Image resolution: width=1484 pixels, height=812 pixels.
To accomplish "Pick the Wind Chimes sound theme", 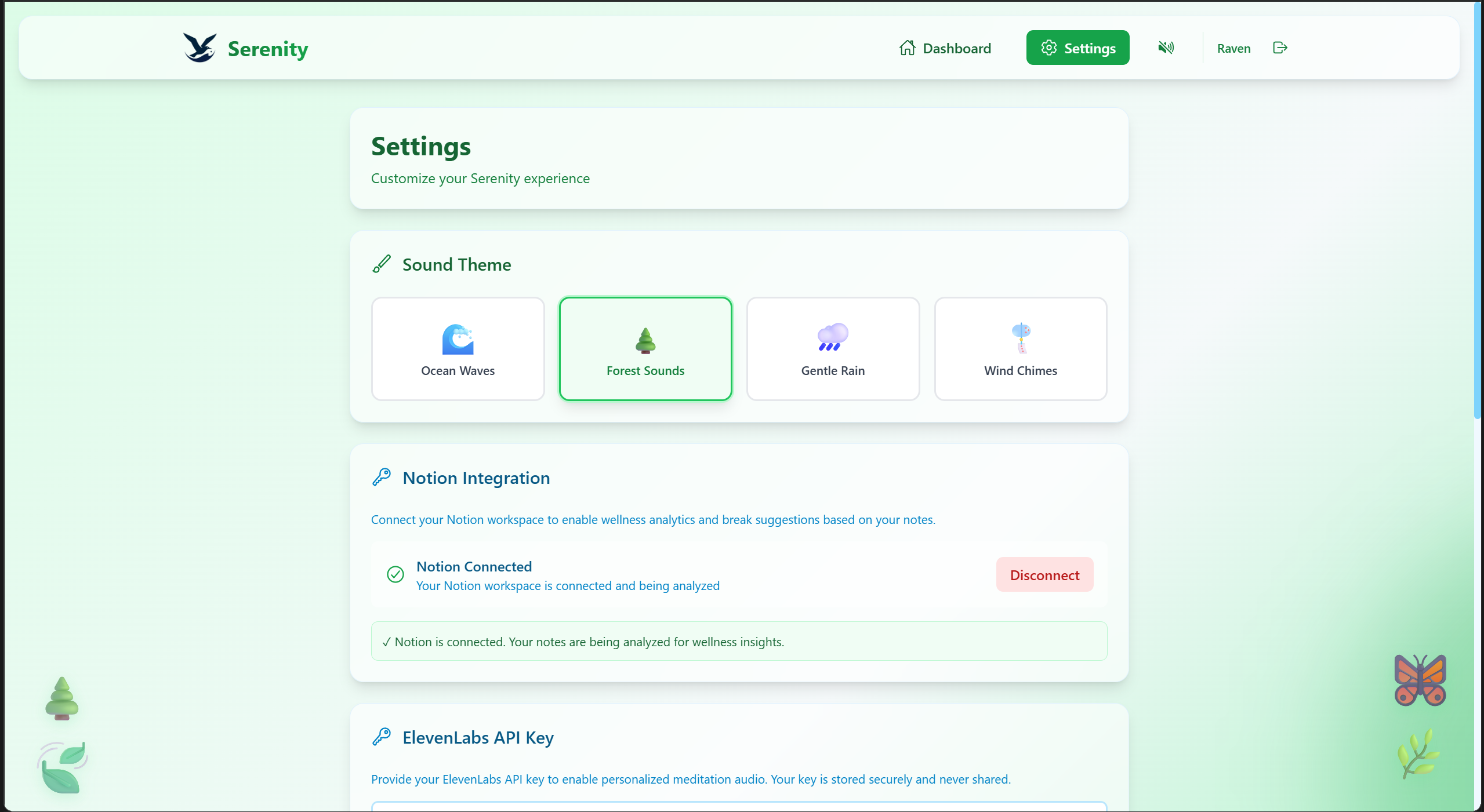I will tap(1020, 349).
